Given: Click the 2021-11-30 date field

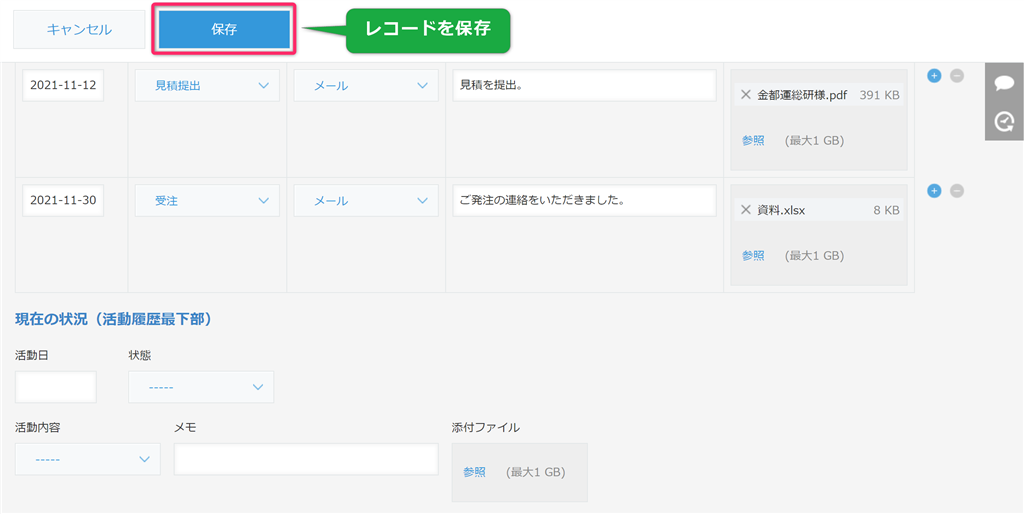Looking at the screenshot, I should (x=63, y=201).
